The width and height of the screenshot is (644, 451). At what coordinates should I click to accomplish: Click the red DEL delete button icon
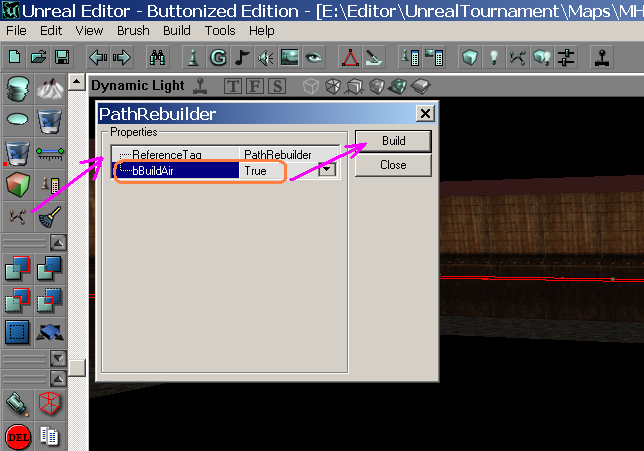17,436
